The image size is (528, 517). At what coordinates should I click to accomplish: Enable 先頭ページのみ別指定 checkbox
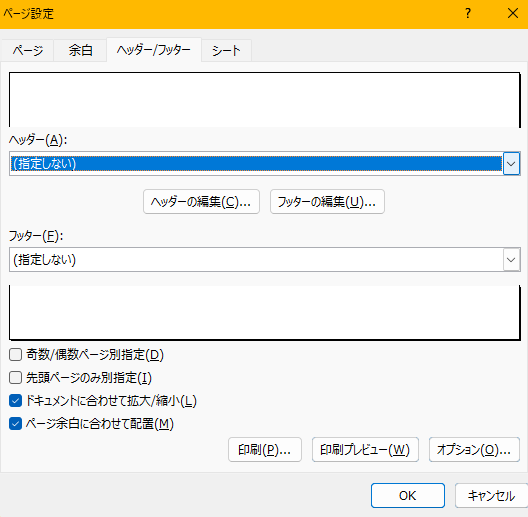[x=15, y=378]
